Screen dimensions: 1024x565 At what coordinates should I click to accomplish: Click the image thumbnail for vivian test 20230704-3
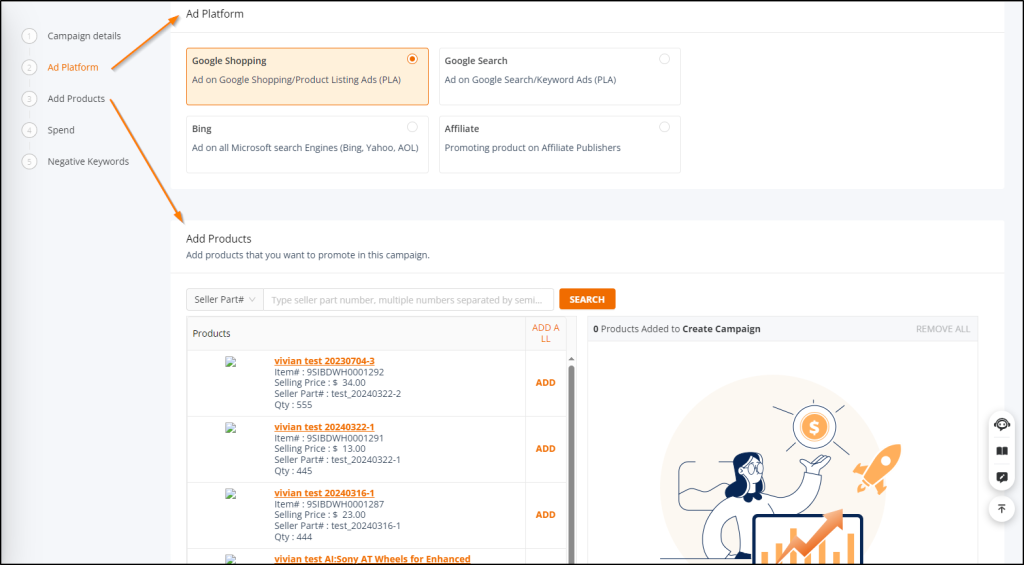[231, 362]
